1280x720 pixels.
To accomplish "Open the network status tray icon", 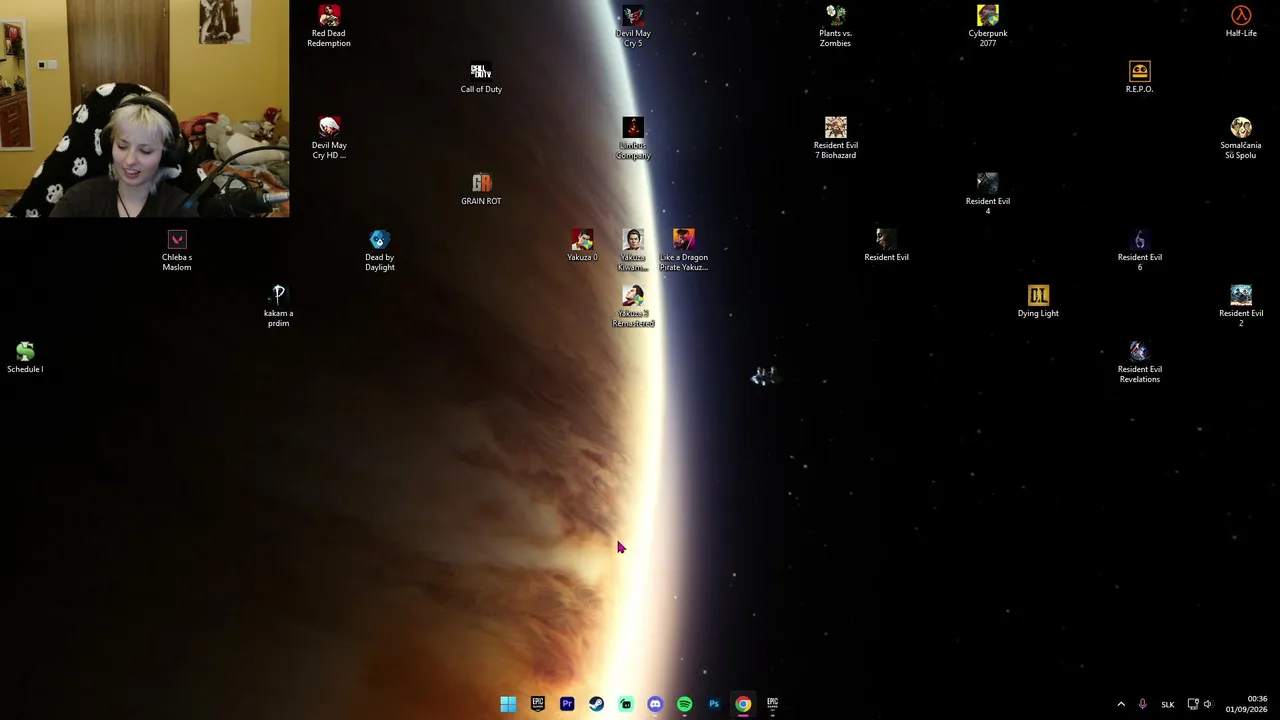I will click(1193, 704).
